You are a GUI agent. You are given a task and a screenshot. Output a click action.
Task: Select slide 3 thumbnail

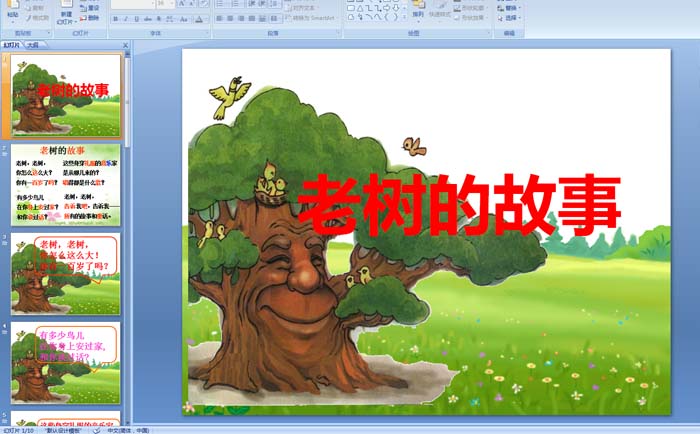click(x=66, y=274)
